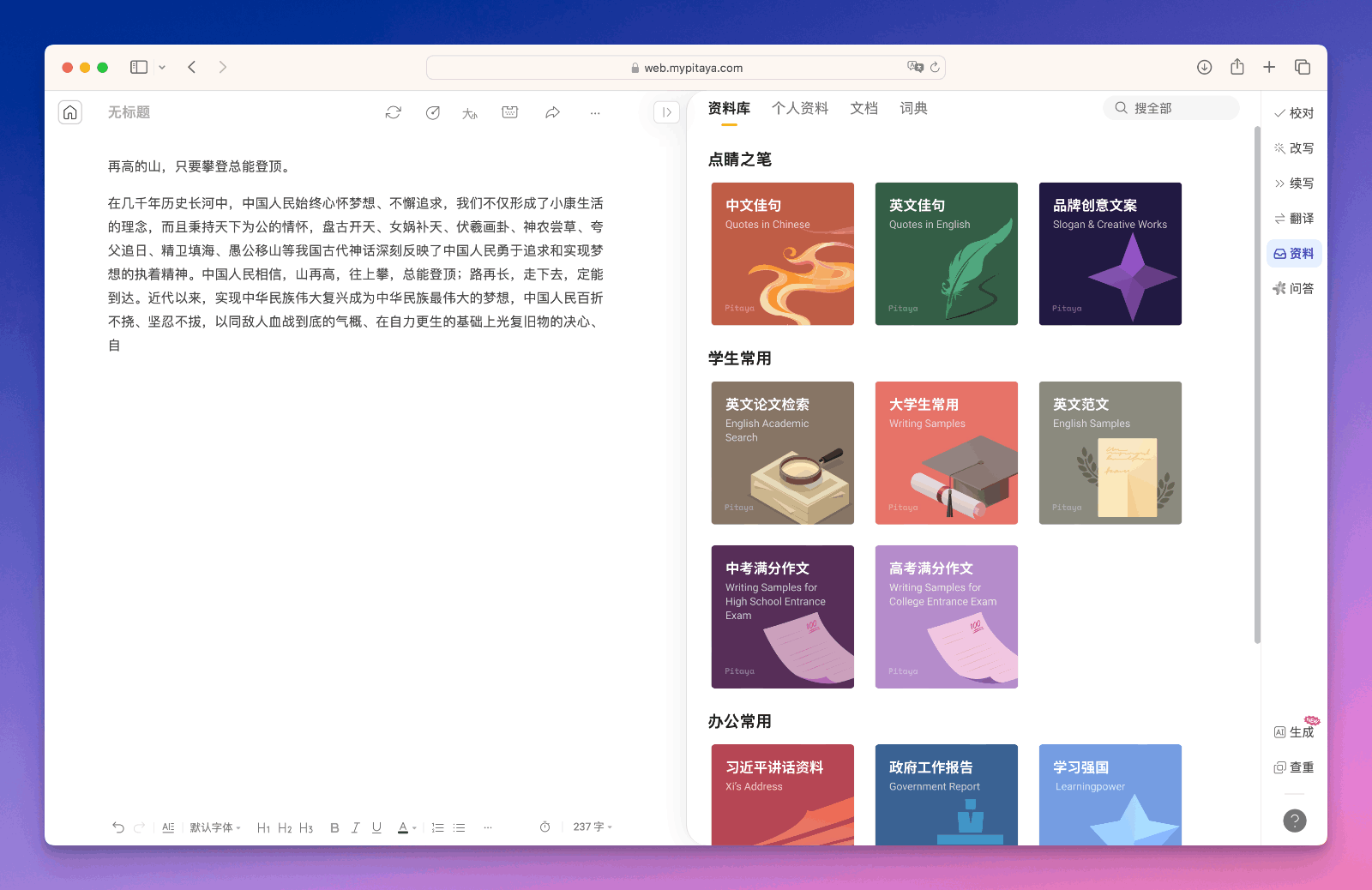Click the timer icon in bottom toolbar
The image size is (1372, 890).
545,827
